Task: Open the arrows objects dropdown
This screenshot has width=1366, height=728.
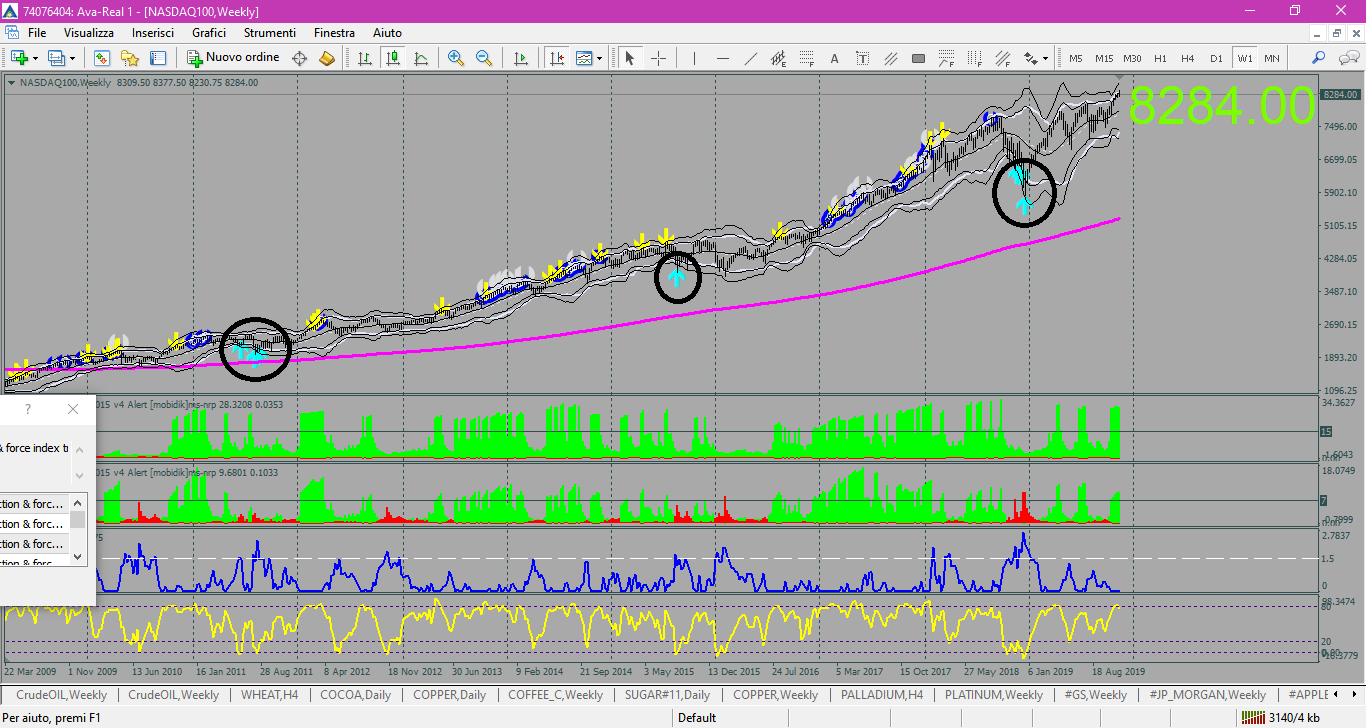Action: 1036,58
